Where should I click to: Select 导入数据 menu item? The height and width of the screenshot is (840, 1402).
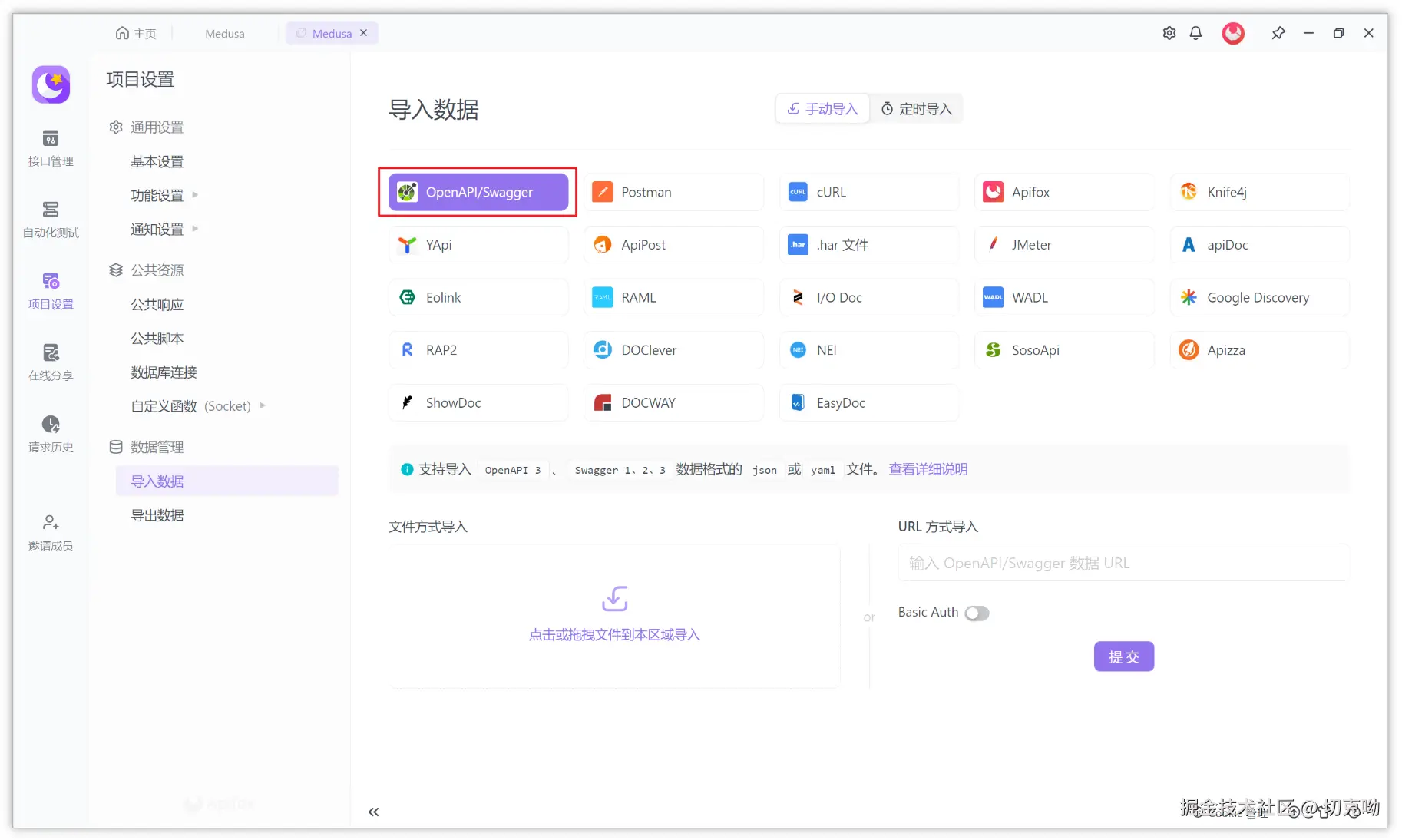click(x=227, y=481)
